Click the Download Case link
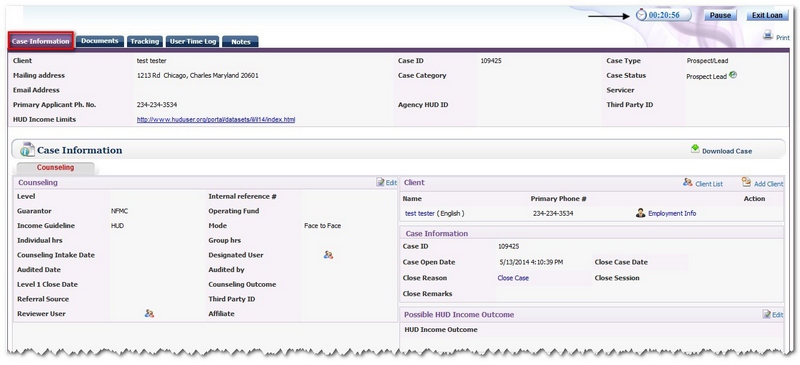Viewport: 800px width, 365px height. pos(727,151)
